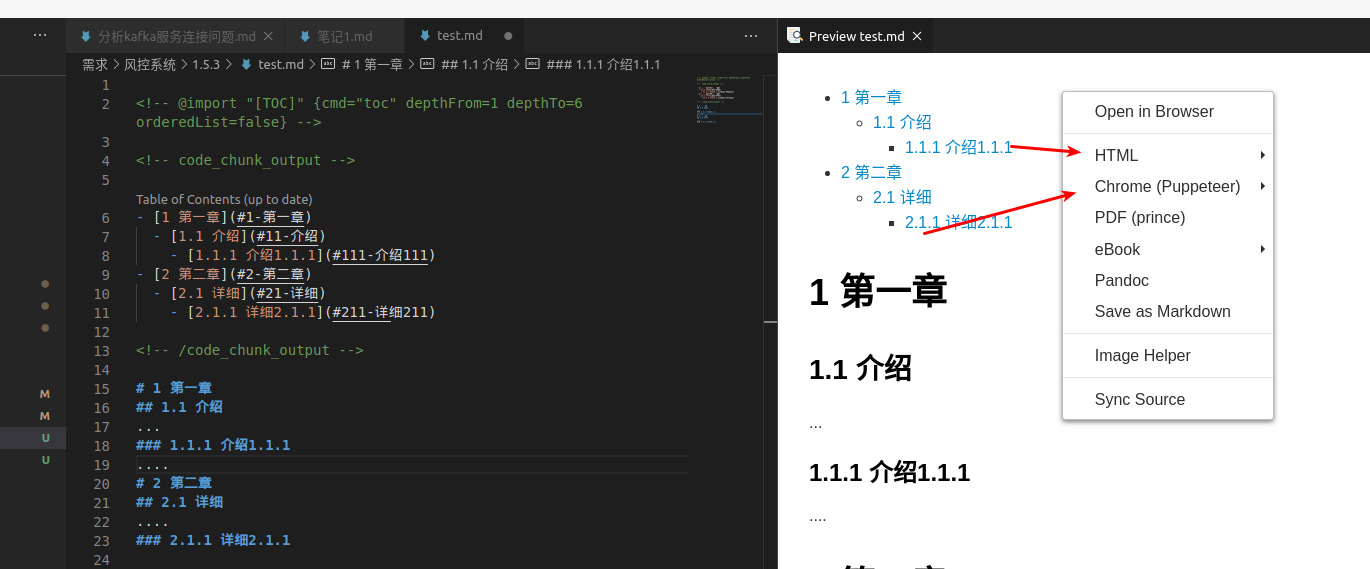This screenshot has width=1370, height=569.
Task: Open editor group more actions menu
Action: [x=751, y=36]
